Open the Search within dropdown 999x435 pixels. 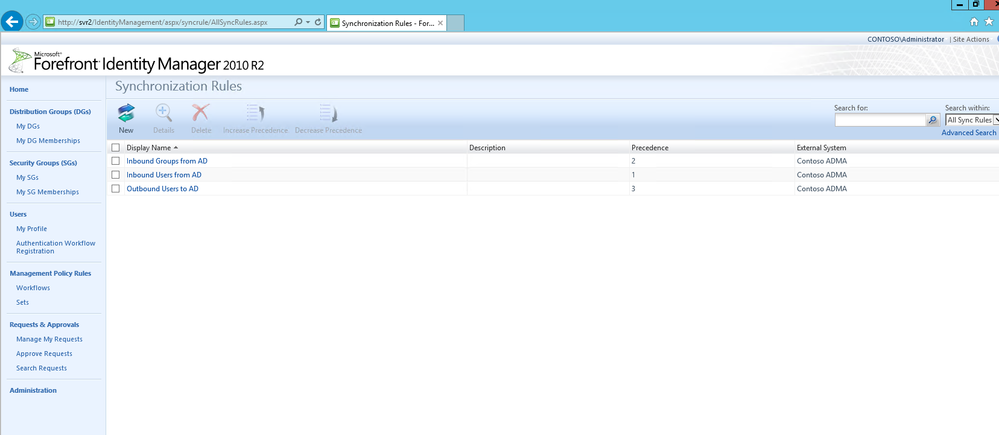pos(972,120)
